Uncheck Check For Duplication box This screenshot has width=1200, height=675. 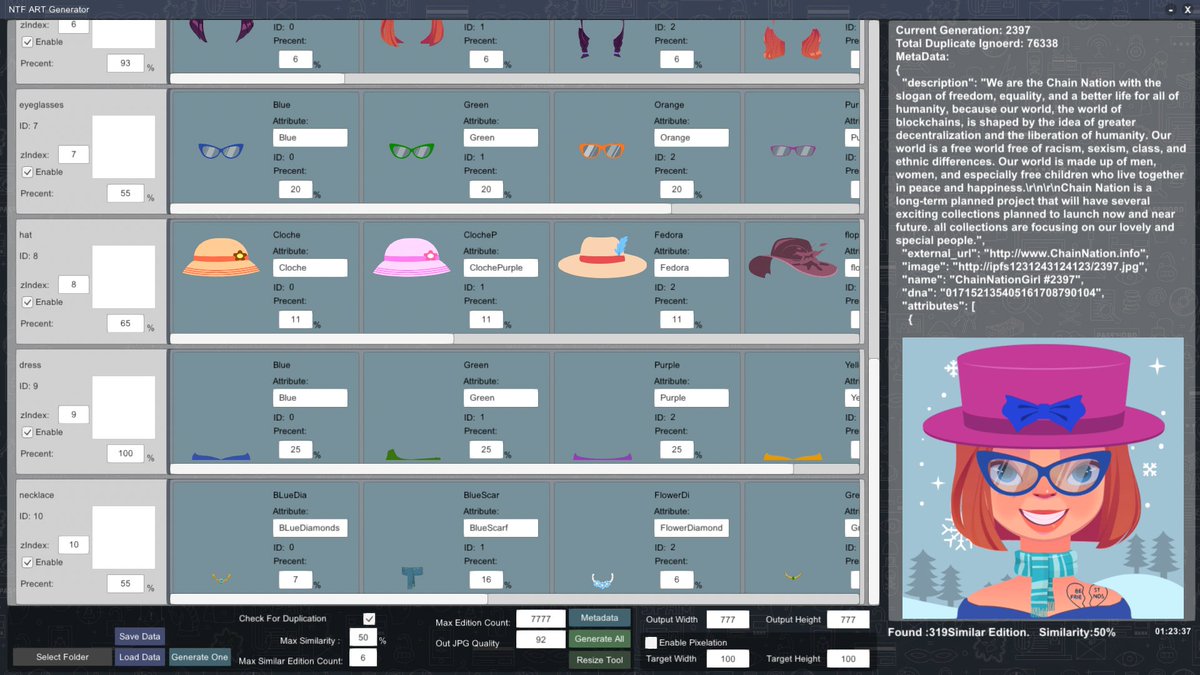pos(369,619)
